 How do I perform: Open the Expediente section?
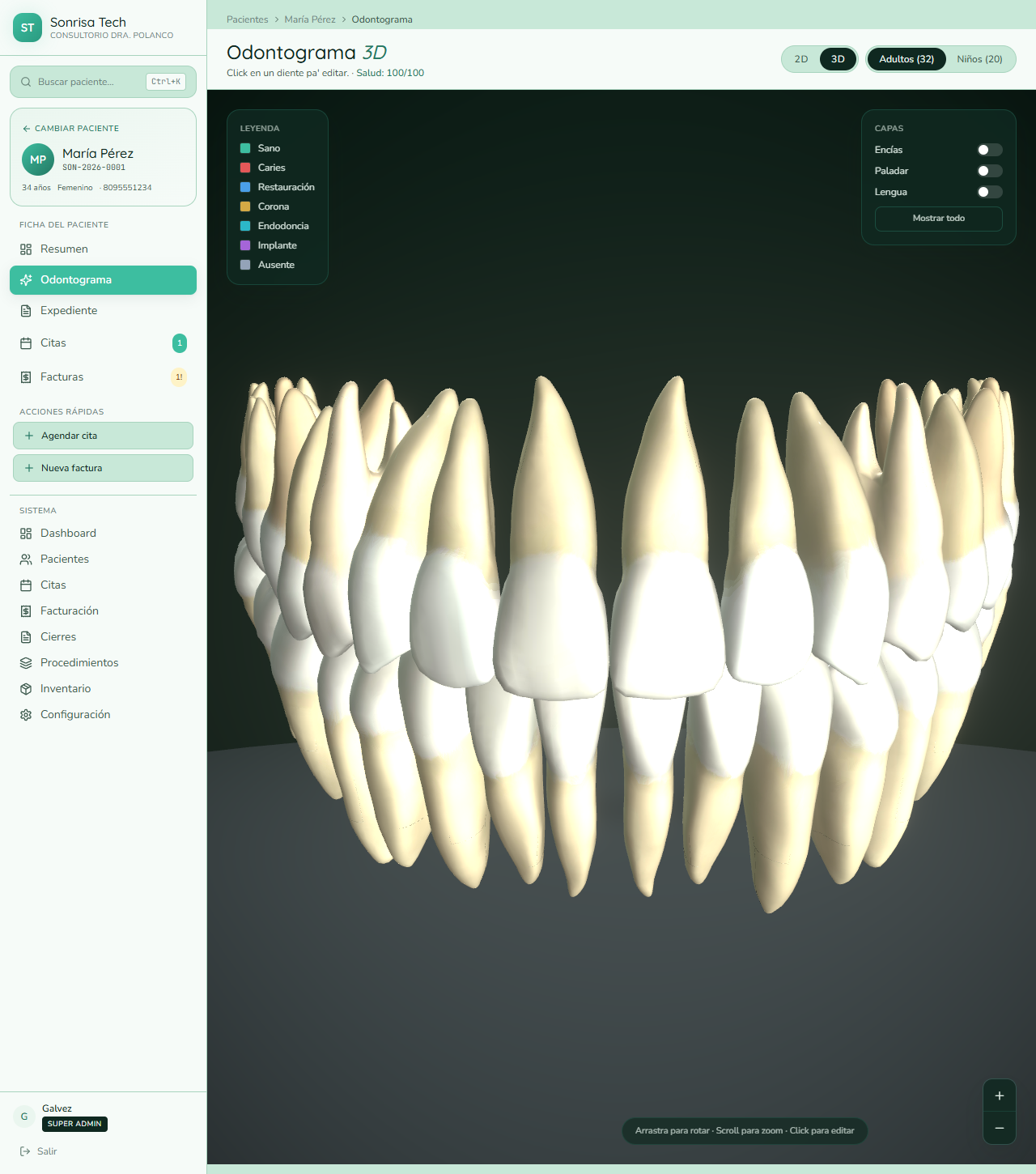click(103, 311)
